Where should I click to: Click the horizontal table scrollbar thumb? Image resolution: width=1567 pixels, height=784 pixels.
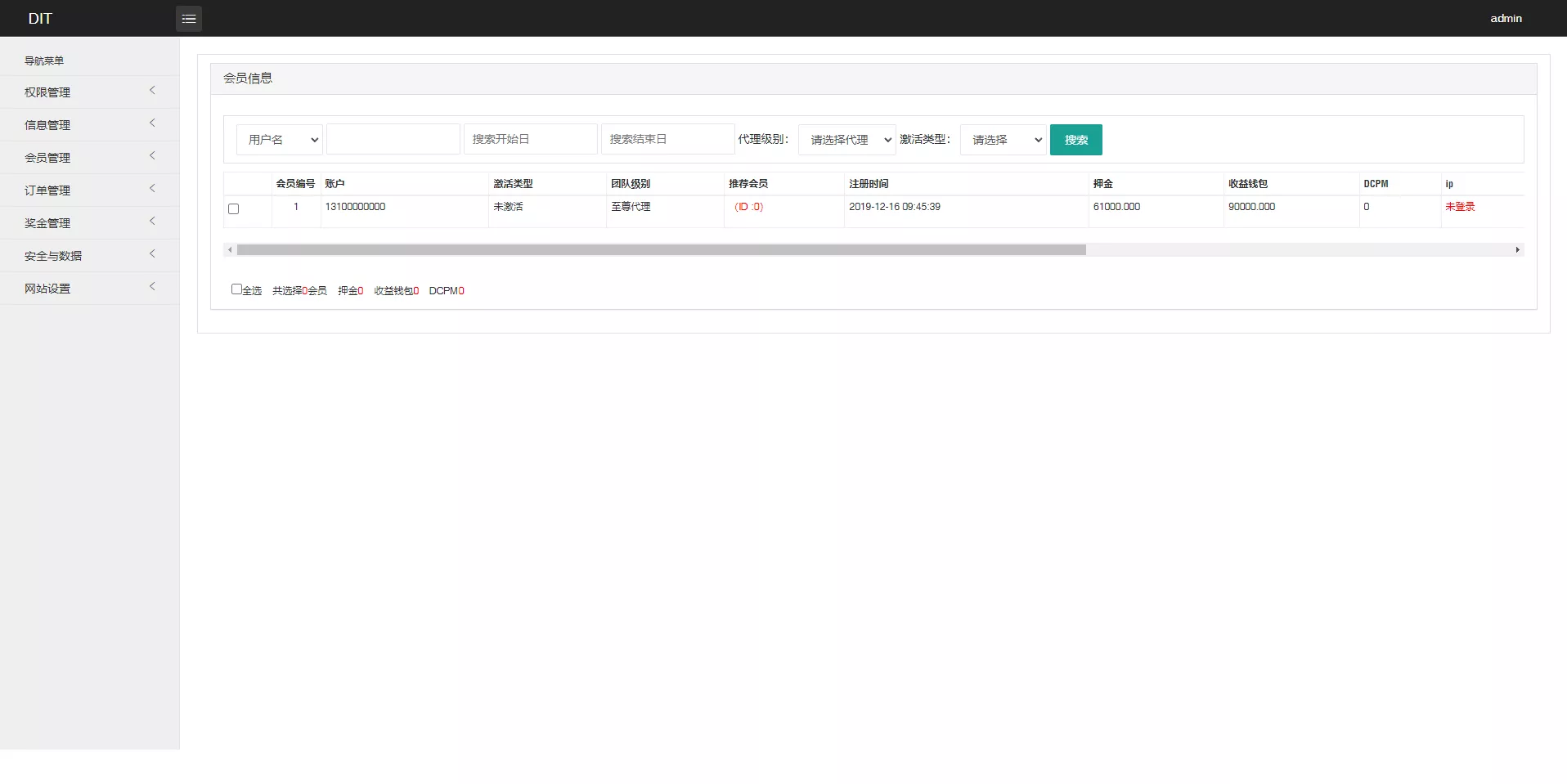(x=661, y=250)
